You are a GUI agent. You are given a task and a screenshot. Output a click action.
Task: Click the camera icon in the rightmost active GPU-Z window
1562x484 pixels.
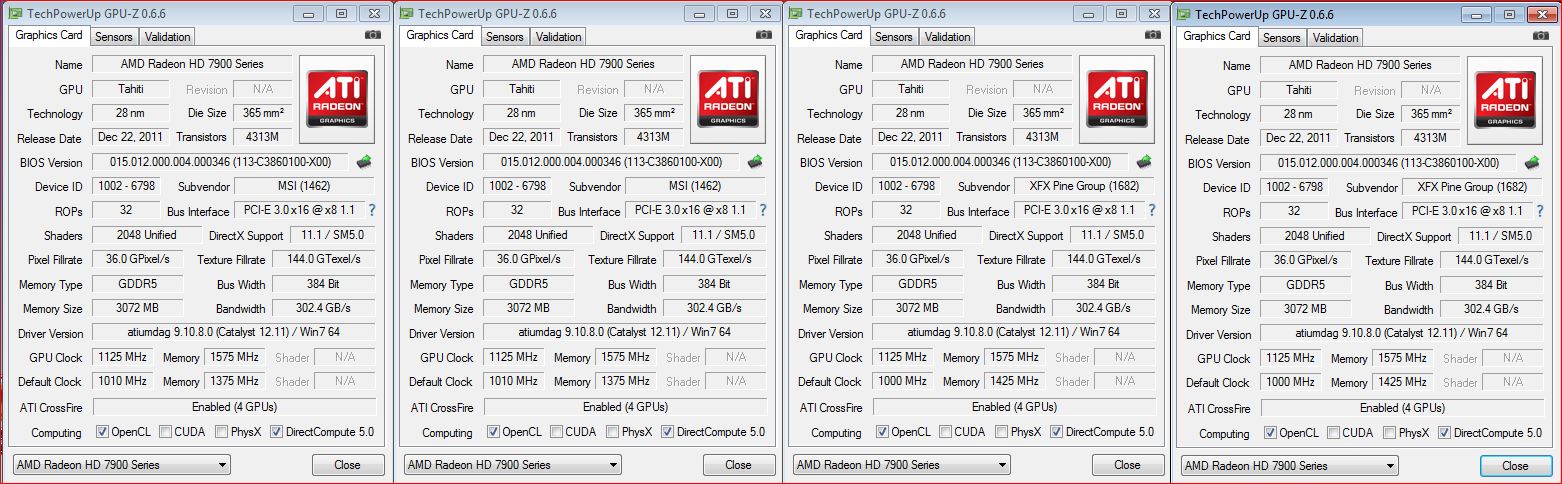[1541, 36]
